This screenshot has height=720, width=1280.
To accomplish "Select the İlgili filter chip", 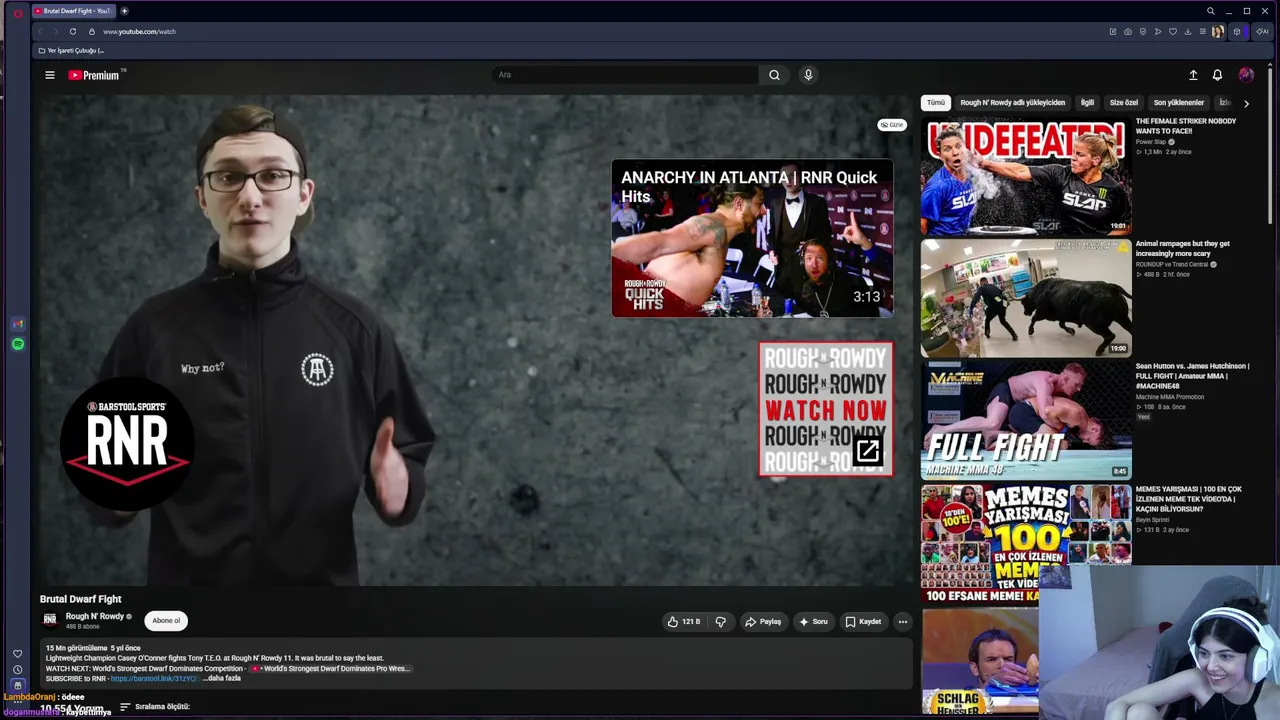I will (x=1087, y=103).
